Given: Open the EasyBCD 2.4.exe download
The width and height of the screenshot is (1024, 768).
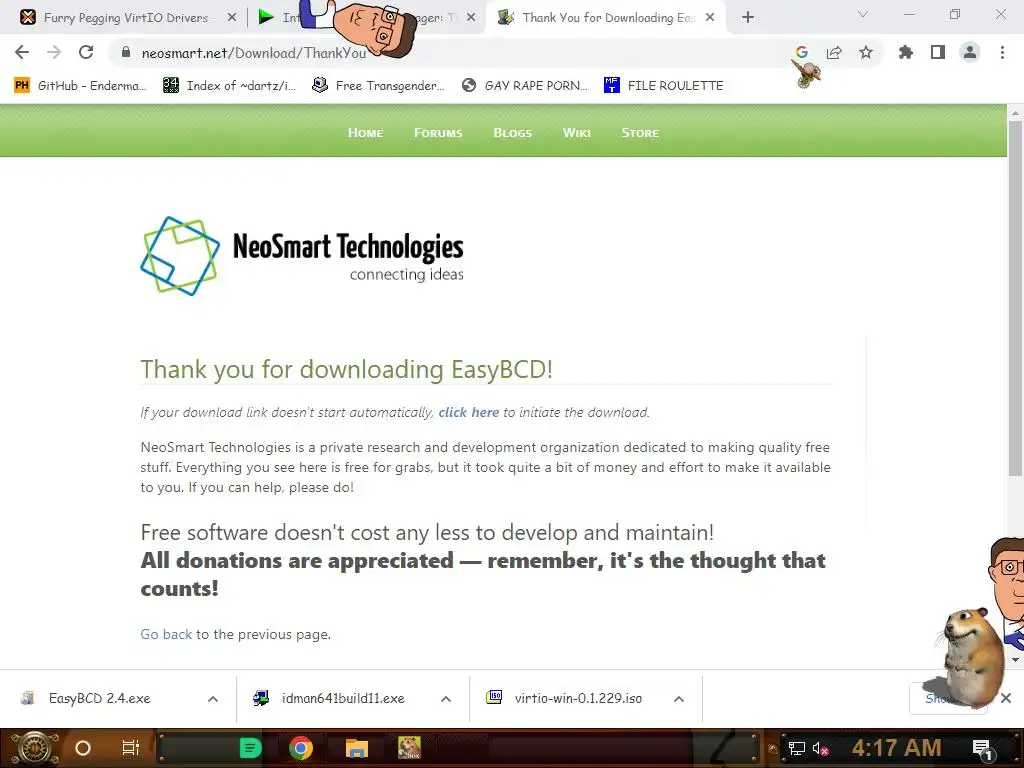Looking at the screenshot, I should (x=98, y=698).
